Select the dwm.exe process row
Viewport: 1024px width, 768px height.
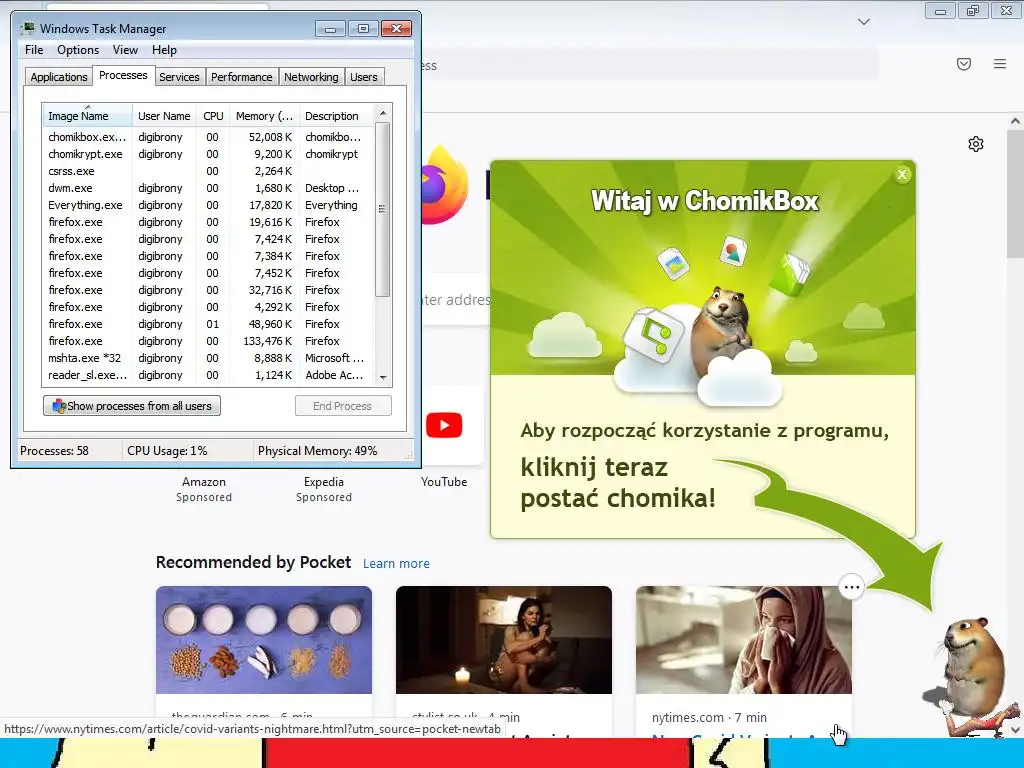point(209,188)
